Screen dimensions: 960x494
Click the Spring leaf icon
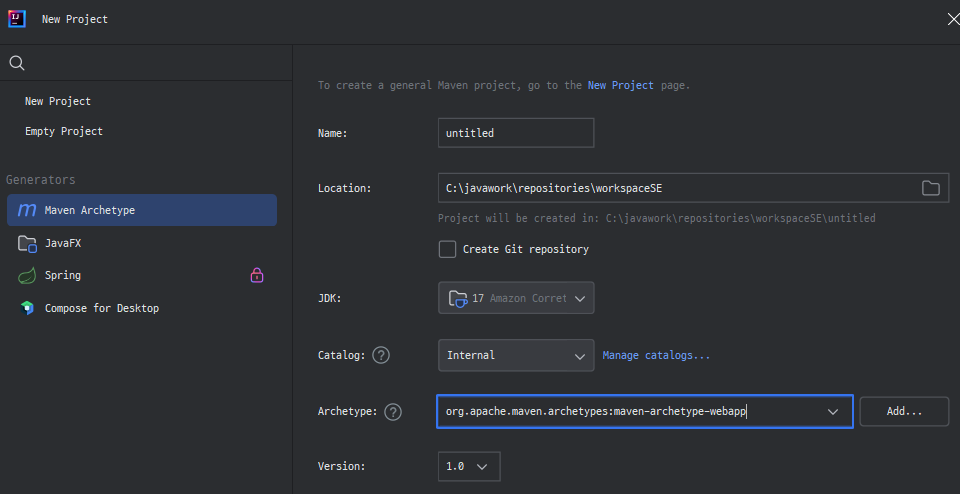click(27, 275)
